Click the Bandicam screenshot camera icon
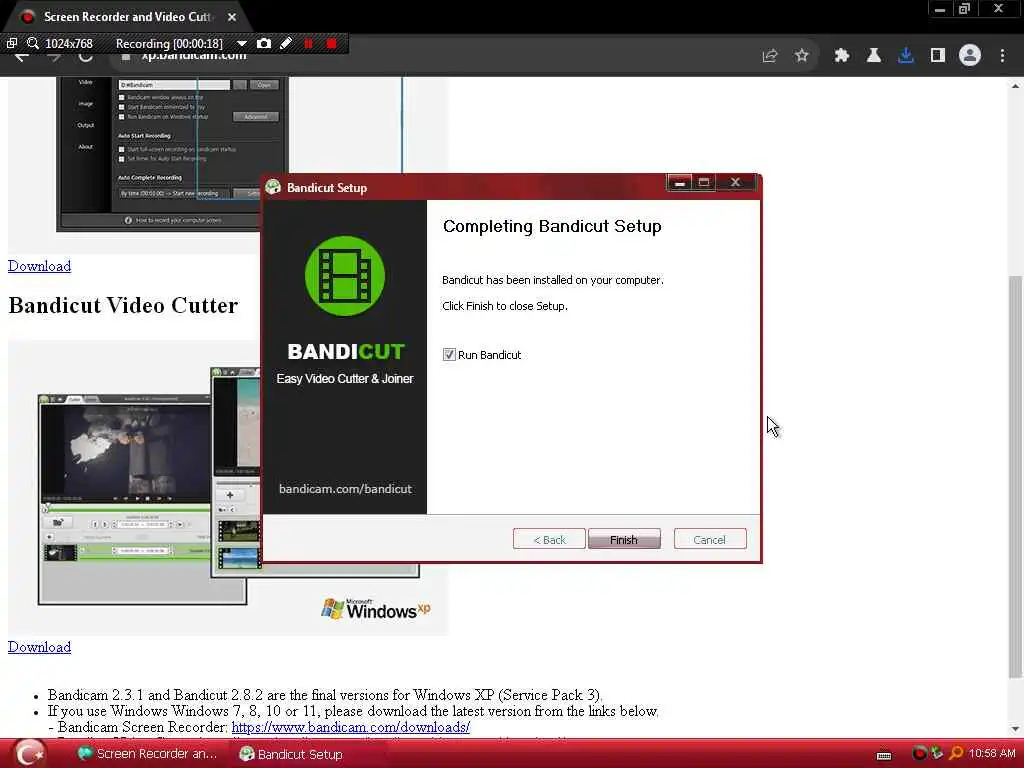The image size is (1024, 768). (264, 43)
